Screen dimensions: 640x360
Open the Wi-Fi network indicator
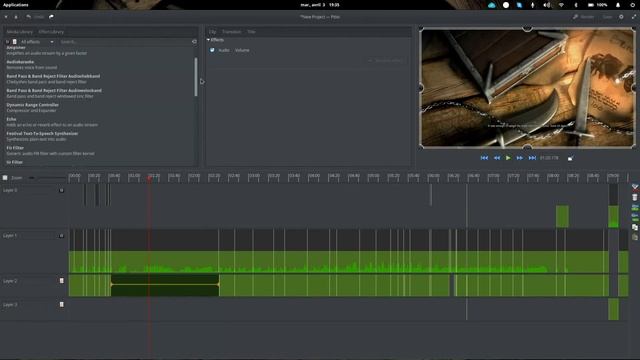coord(561,5)
